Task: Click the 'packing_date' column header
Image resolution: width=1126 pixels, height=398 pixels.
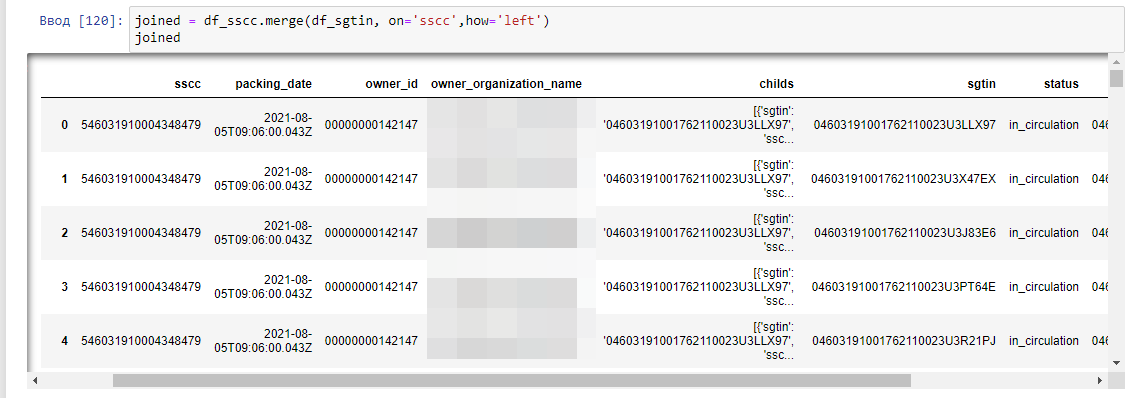Action: 274,84
